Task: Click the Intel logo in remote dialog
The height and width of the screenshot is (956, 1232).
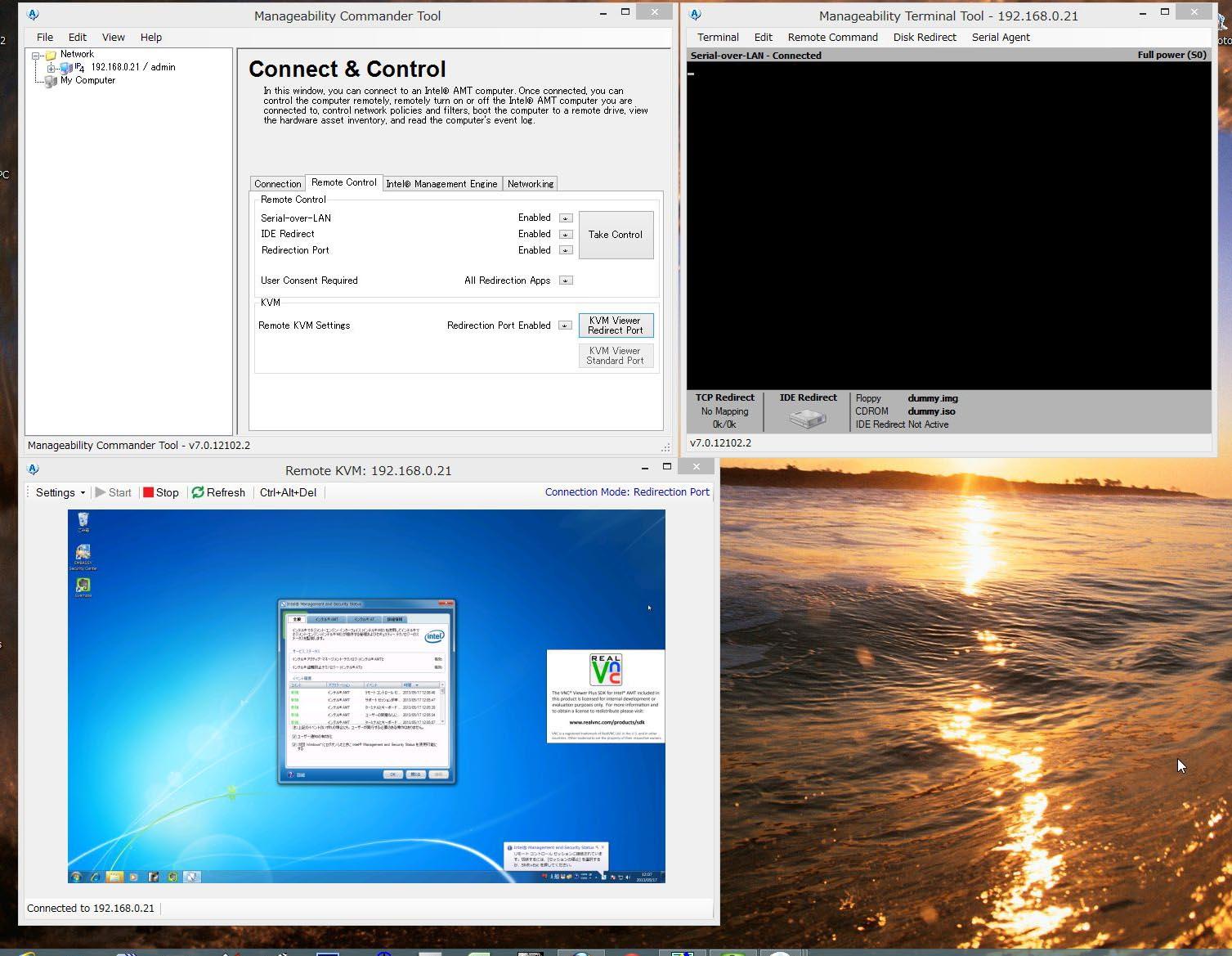Action: click(x=434, y=636)
